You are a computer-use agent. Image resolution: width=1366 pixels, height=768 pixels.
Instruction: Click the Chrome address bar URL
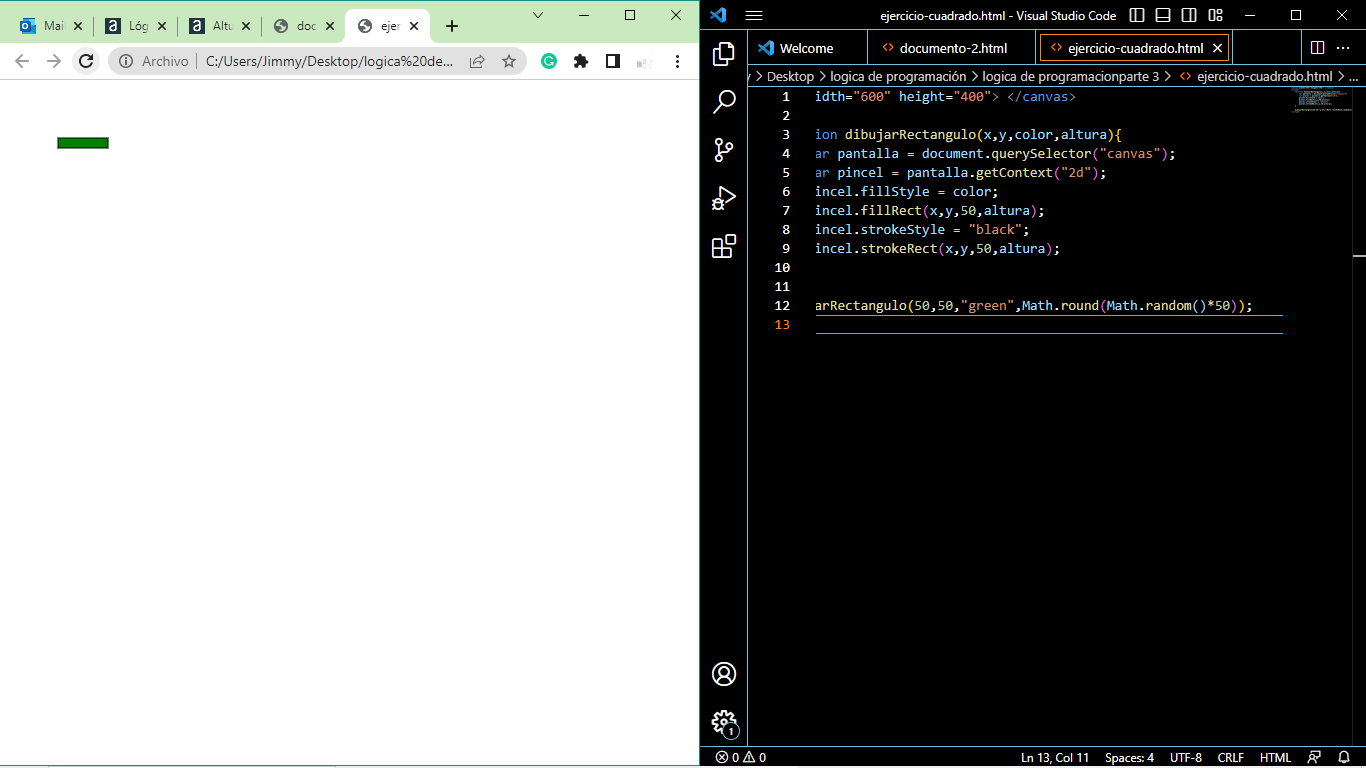coord(329,61)
